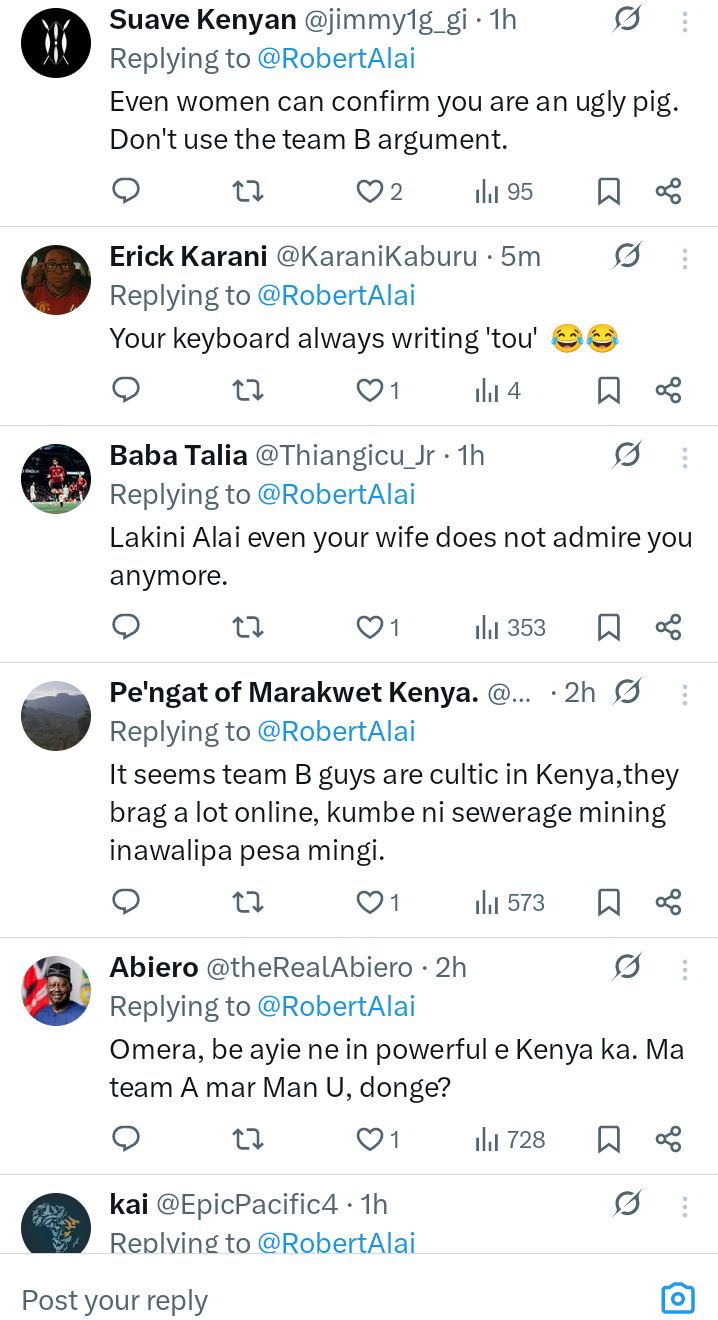
Task: Reply to Abiero's tweet
Action: click(x=126, y=1139)
